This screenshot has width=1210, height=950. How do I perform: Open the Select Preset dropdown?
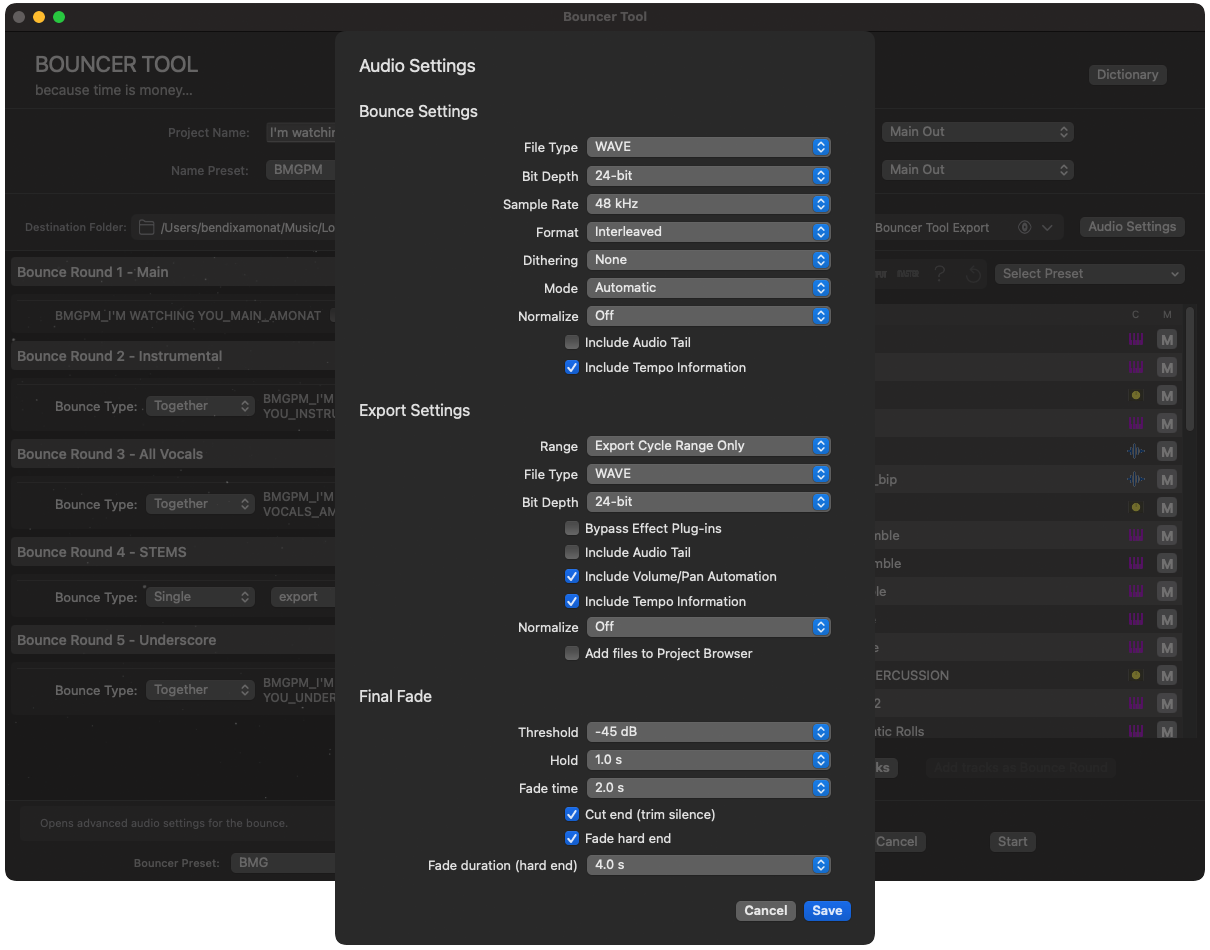point(1089,274)
